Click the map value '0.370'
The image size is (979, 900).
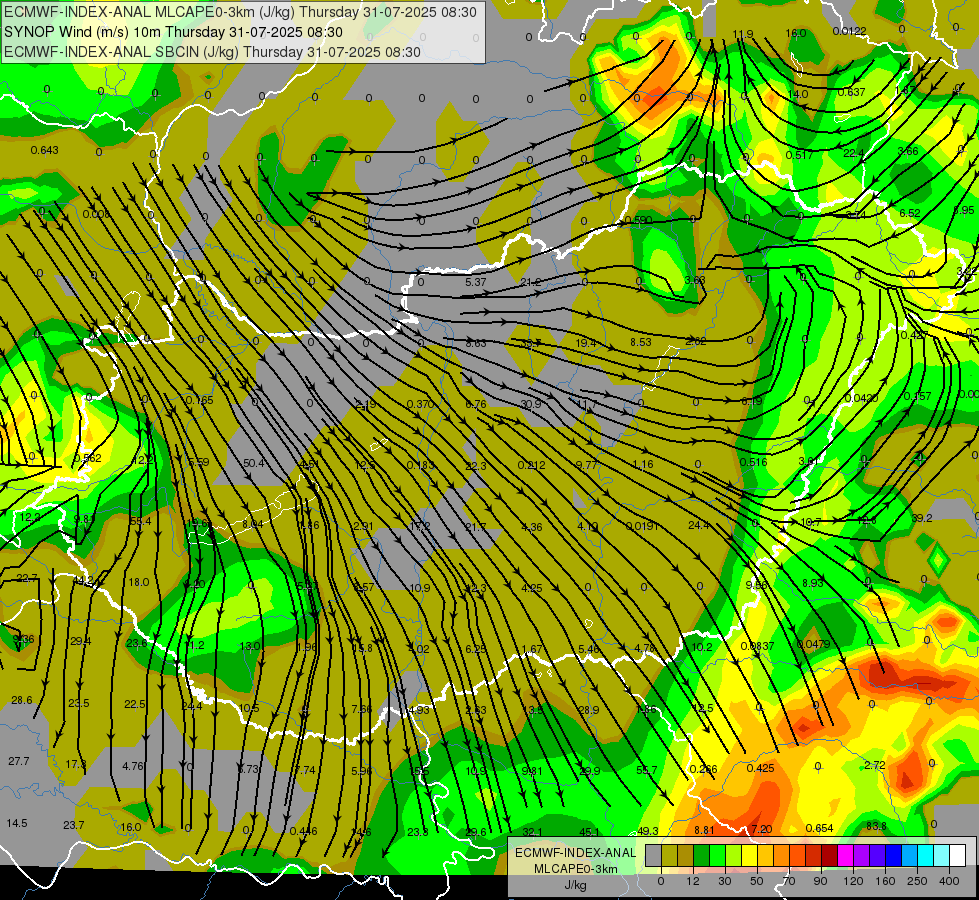420,404
